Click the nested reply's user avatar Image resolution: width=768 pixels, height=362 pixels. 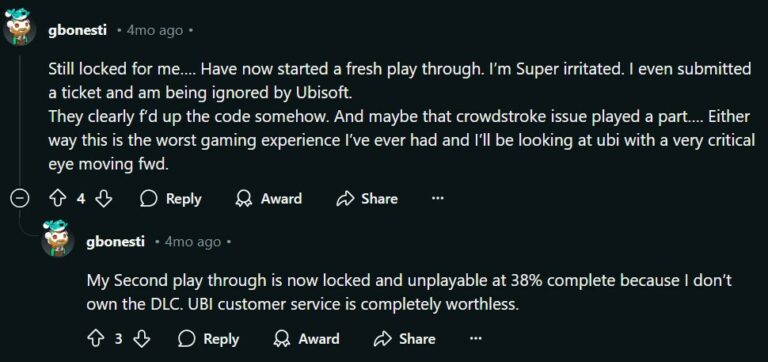pyautogui.click(x=57, y=239)
